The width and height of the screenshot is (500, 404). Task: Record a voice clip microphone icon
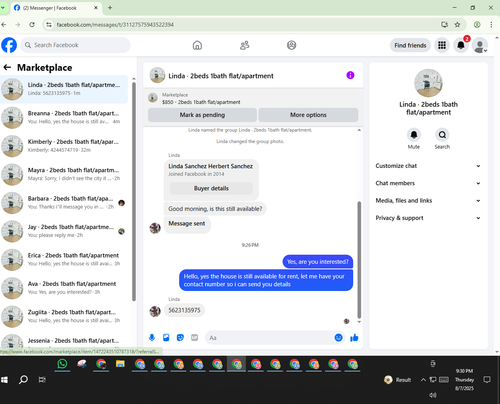(x=152, y=338)
